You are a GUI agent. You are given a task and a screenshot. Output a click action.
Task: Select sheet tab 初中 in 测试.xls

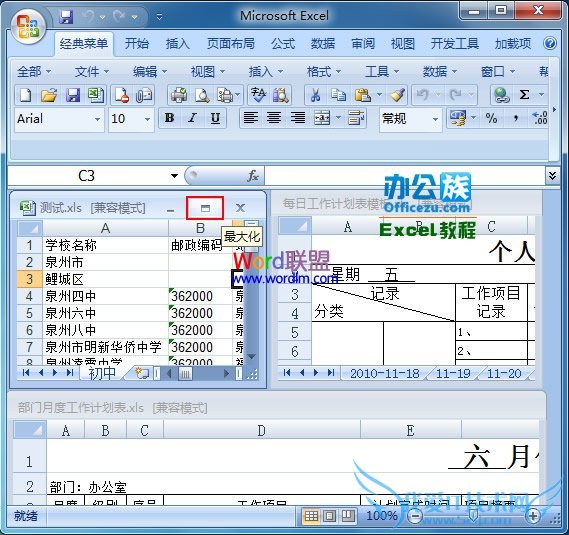[102, 373]
